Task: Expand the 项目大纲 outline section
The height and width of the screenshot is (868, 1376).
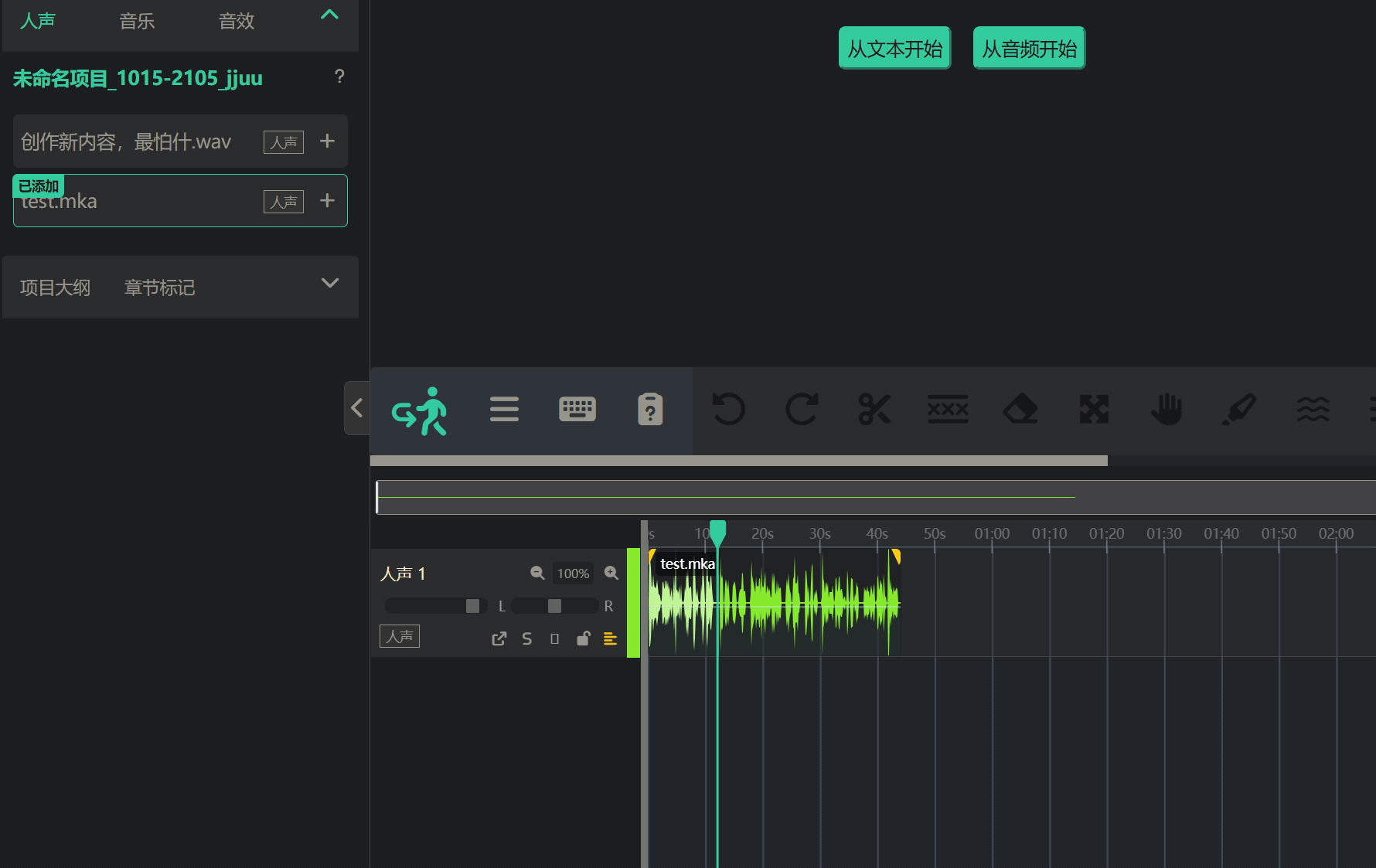Action: pos(330,283)
